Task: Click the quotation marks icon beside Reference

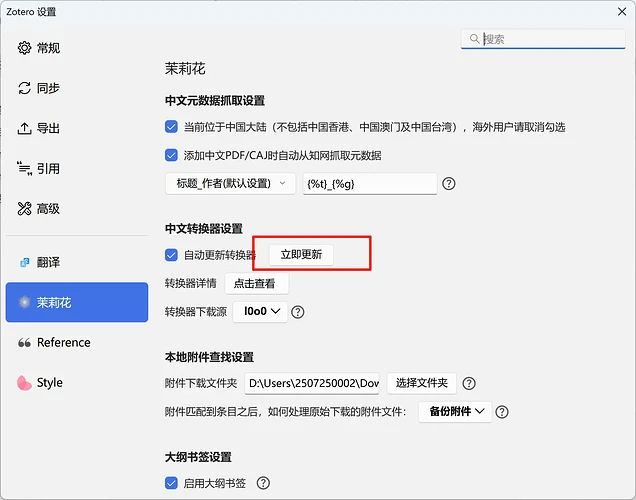Action: [24, 343]
